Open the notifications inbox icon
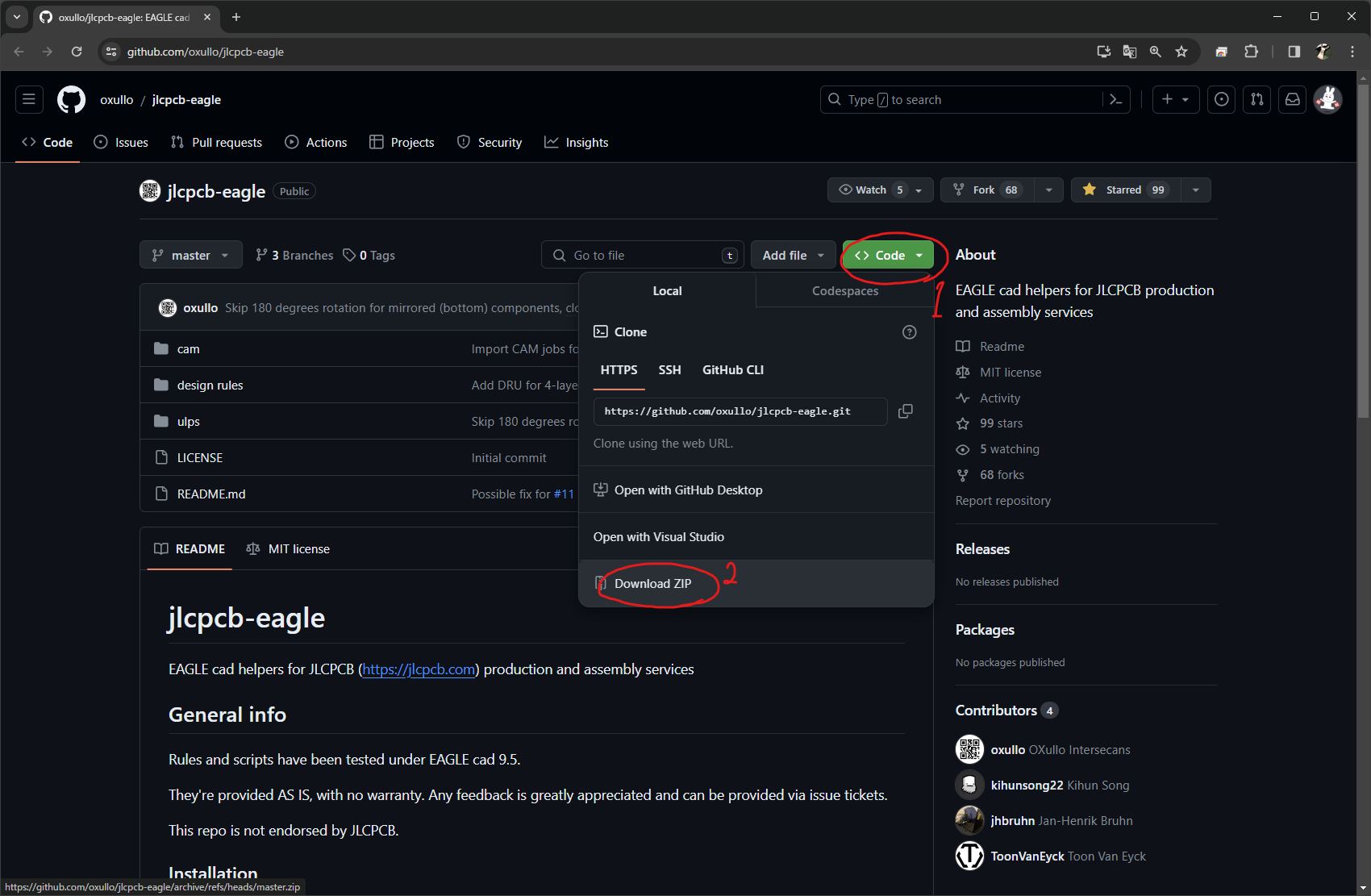The width and height of the screenshot is (1371, 896). [1292, 100]
